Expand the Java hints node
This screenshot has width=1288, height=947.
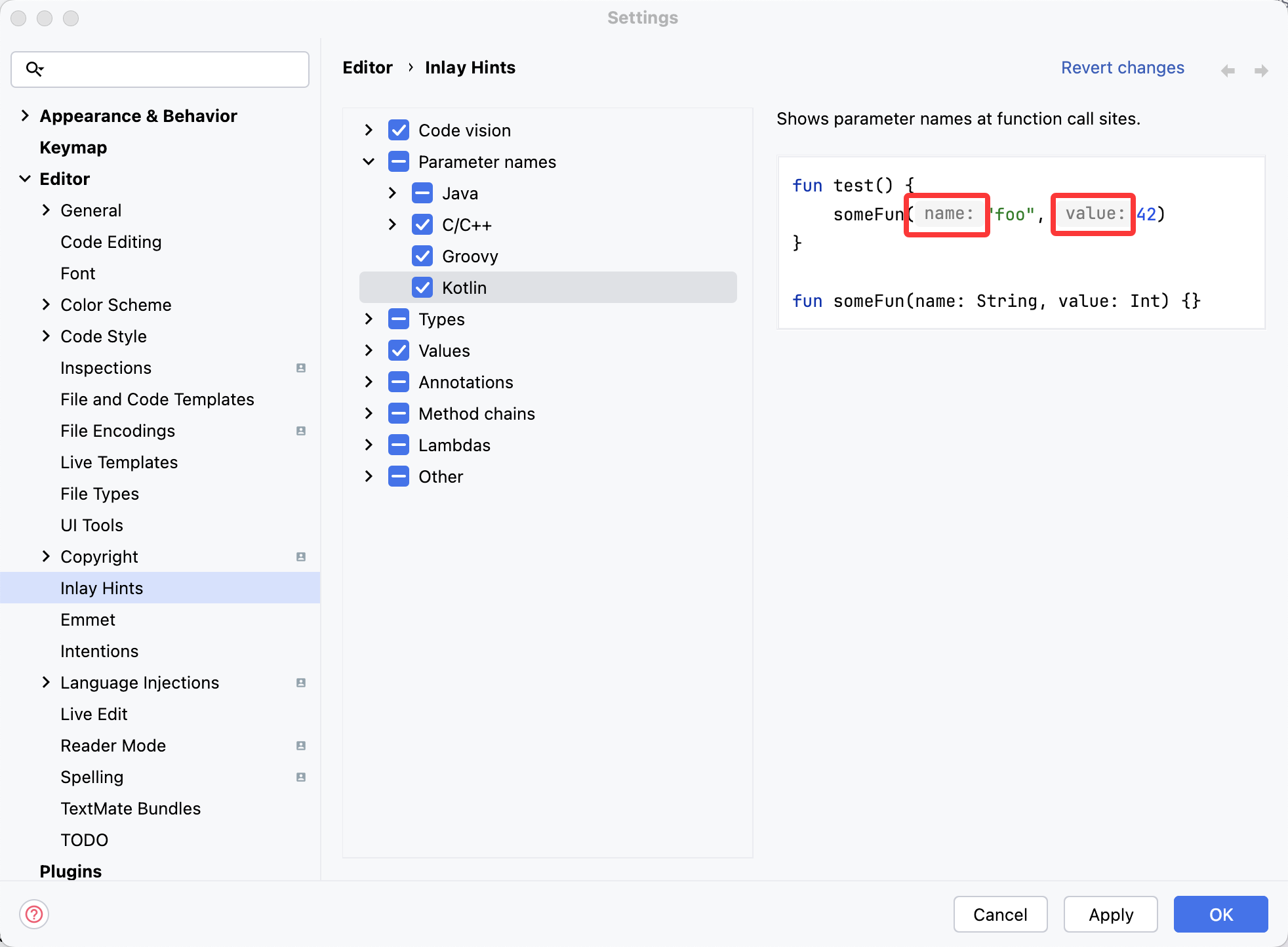pyautogui.click(x=392, y=193)
